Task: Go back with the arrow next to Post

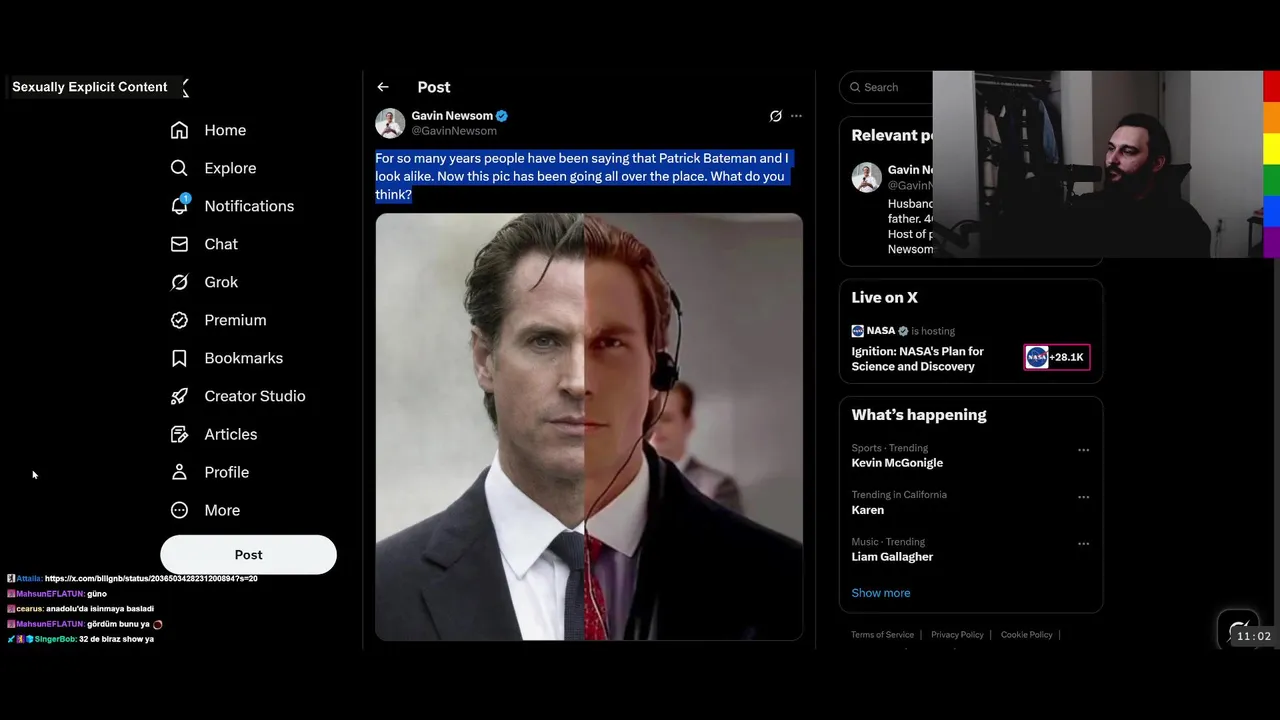Action: [x=383, y=87]
